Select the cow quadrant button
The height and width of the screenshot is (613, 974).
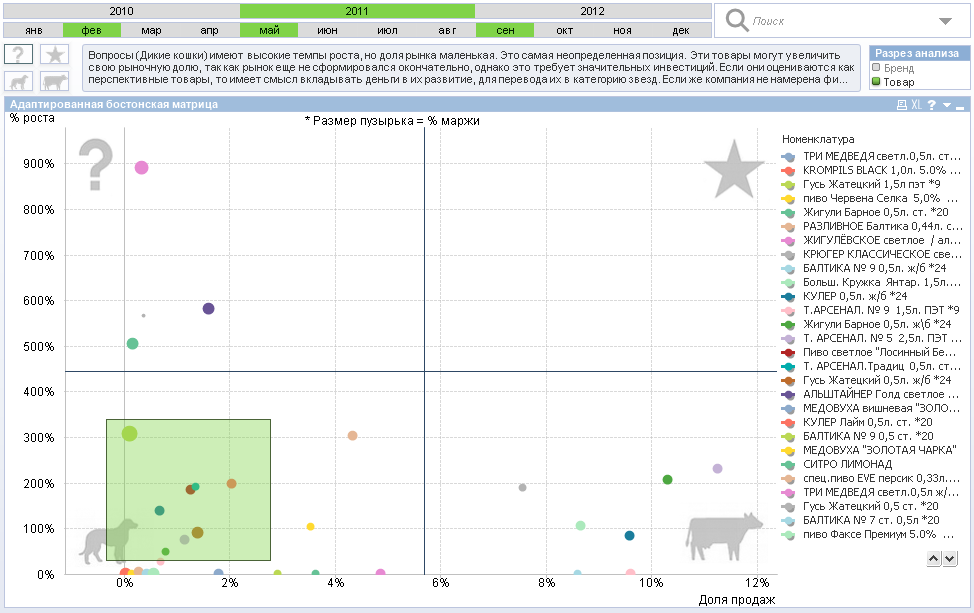click(x=55, y=82)
